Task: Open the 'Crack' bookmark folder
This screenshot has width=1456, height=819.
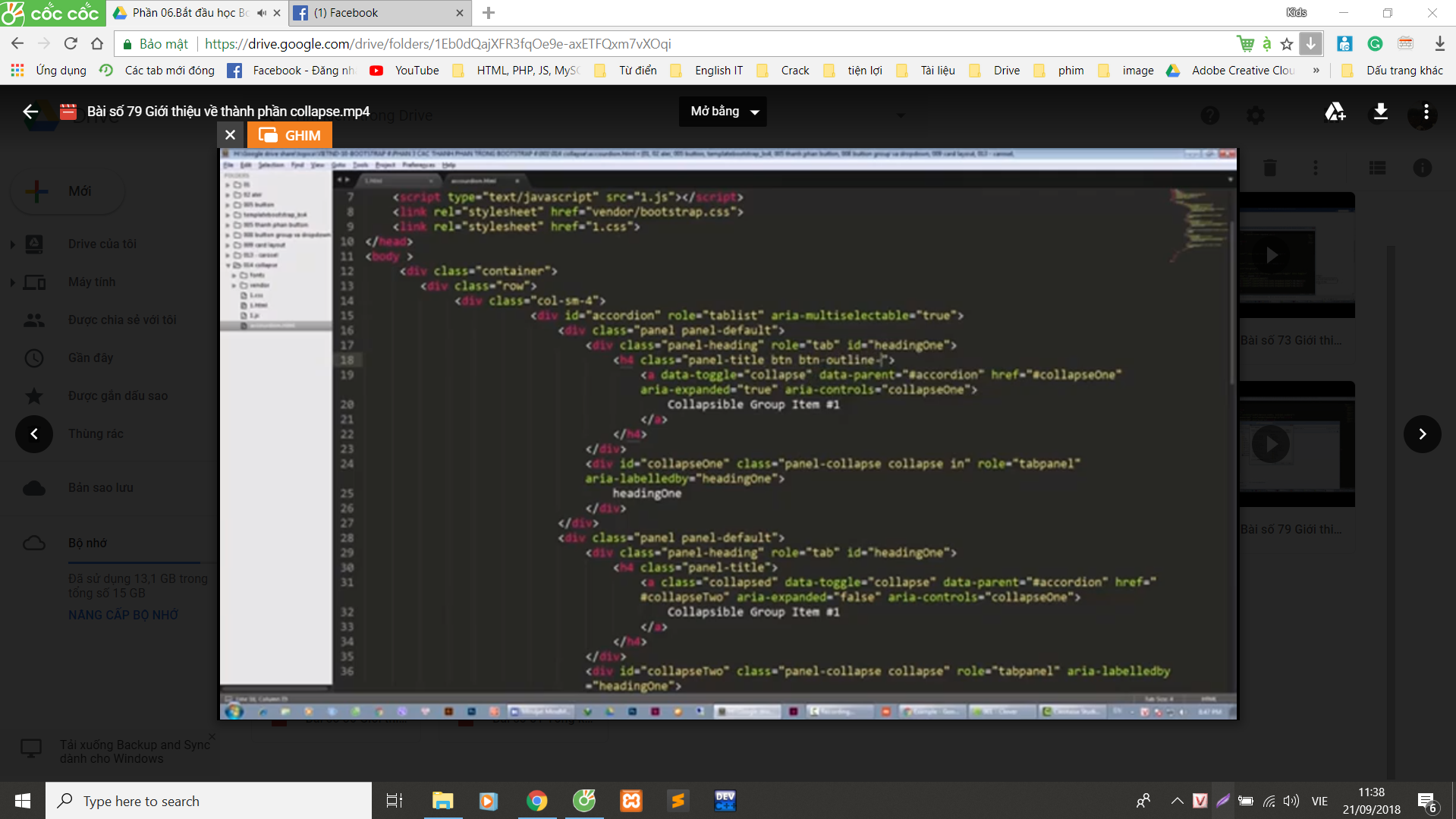Action: [783, 71]
